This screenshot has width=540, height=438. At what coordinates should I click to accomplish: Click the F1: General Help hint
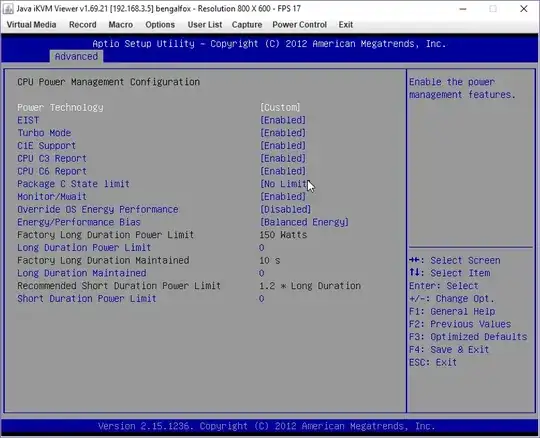(452, 311)
